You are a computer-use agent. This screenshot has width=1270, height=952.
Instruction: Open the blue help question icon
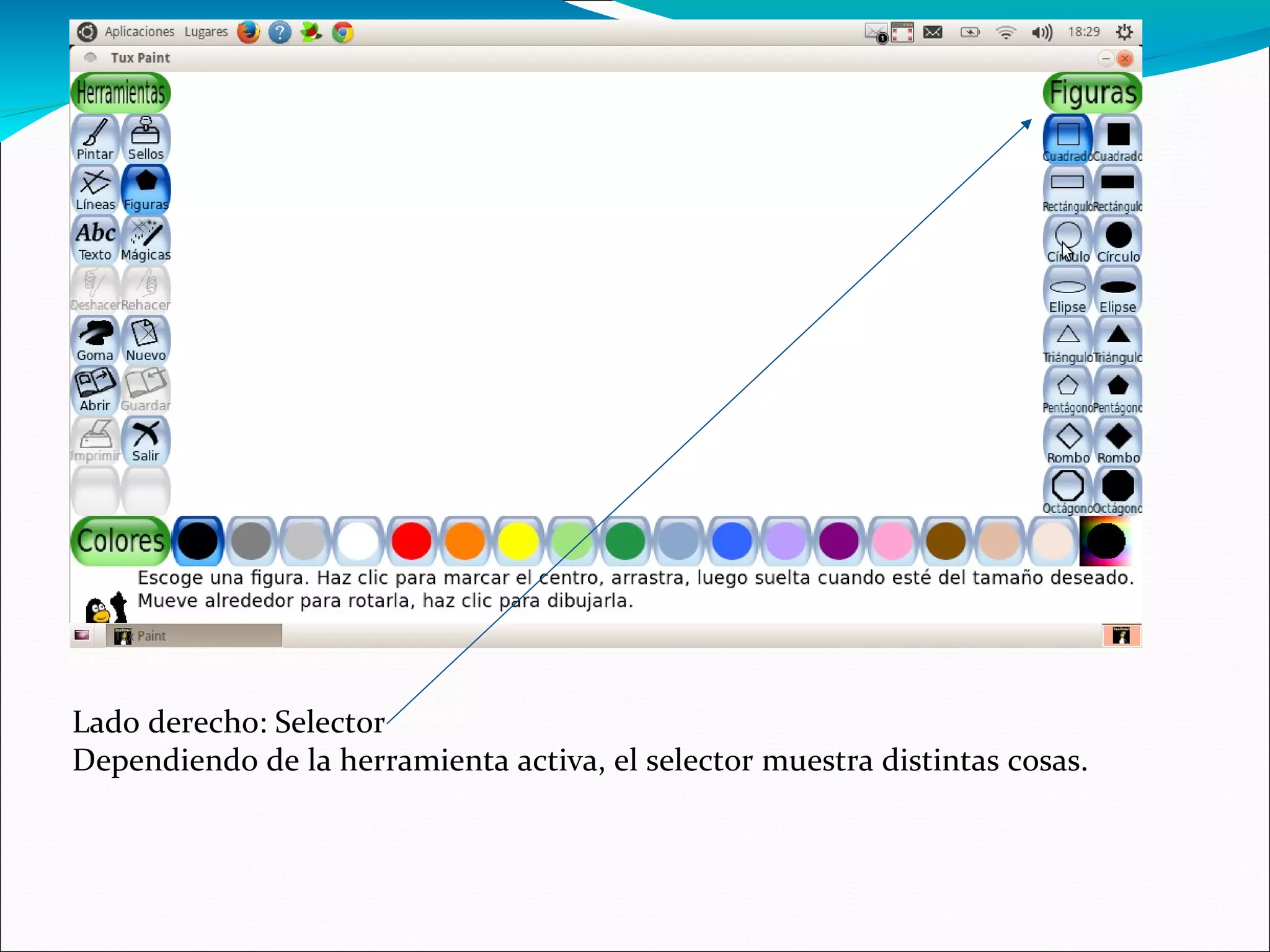(x=280, y=32)
